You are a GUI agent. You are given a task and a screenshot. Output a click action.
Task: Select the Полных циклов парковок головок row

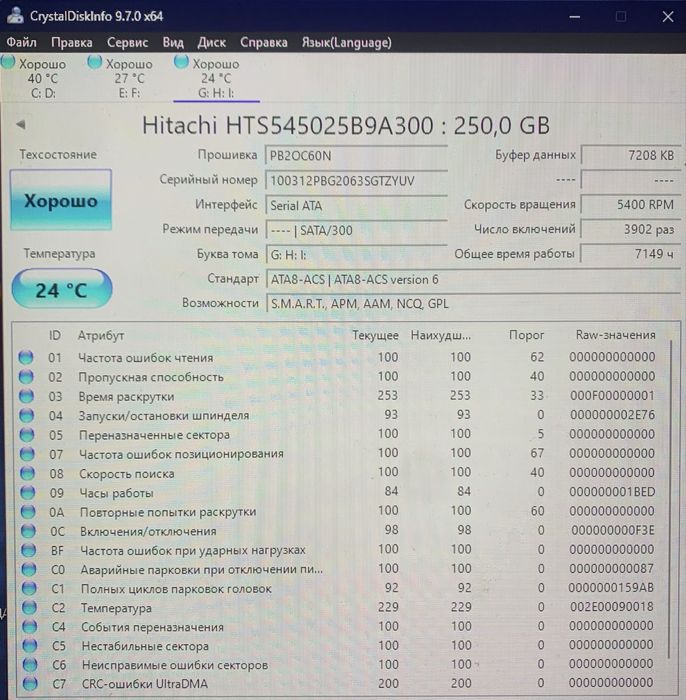[x=339, y=588]
